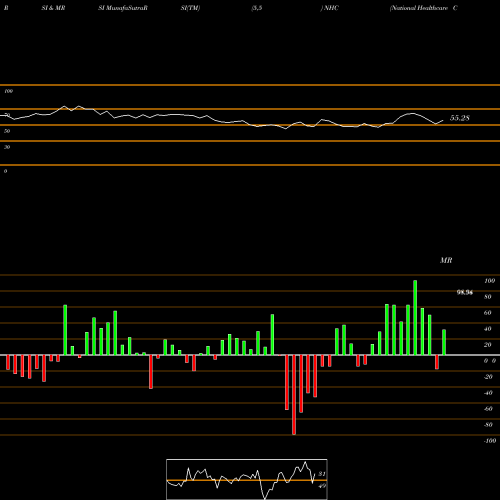
Task: Click the 30 label on RSI axis
Action: (7, 147)
